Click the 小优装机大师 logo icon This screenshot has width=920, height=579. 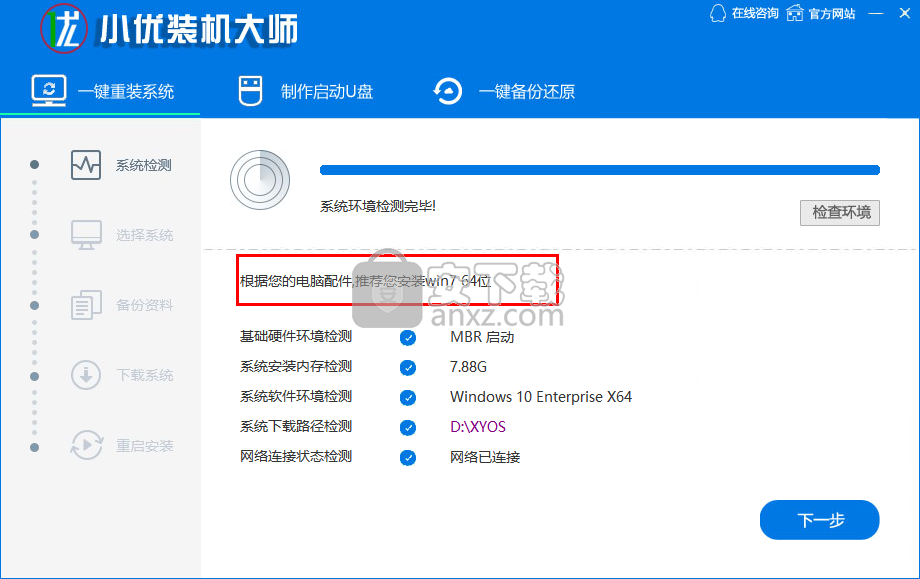(64, 28)
